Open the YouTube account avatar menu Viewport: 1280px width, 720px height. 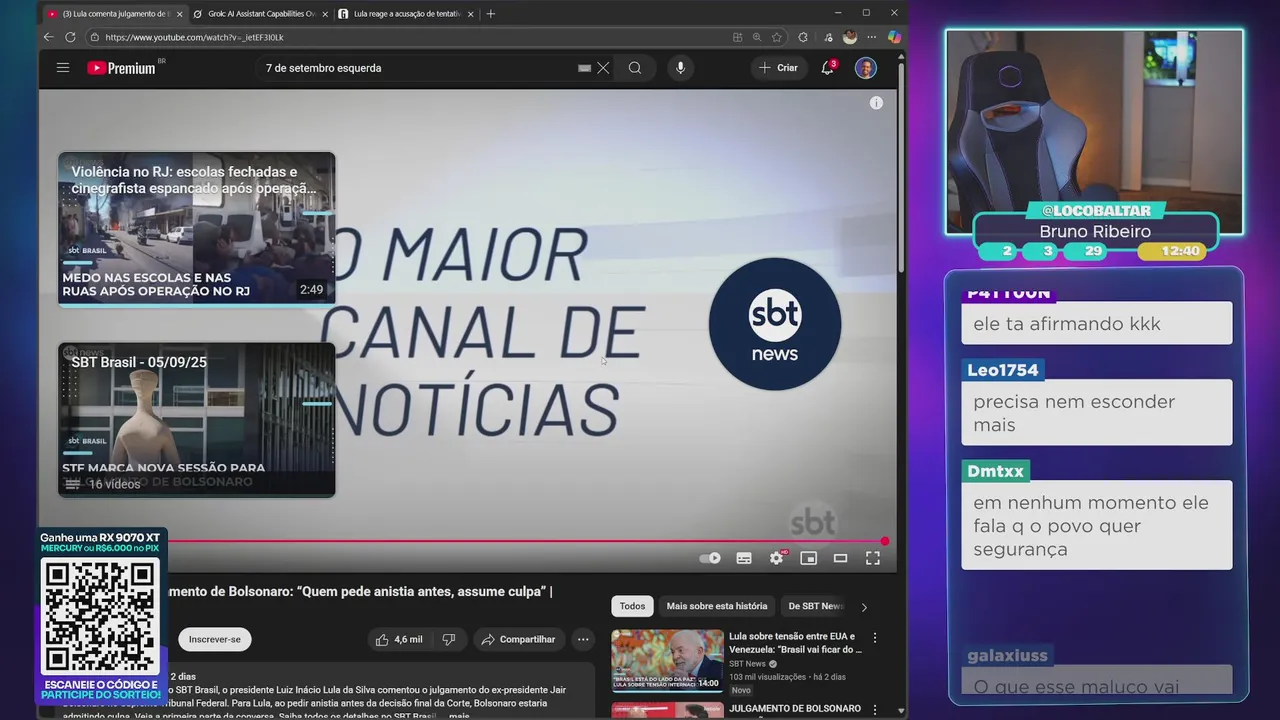866,68
